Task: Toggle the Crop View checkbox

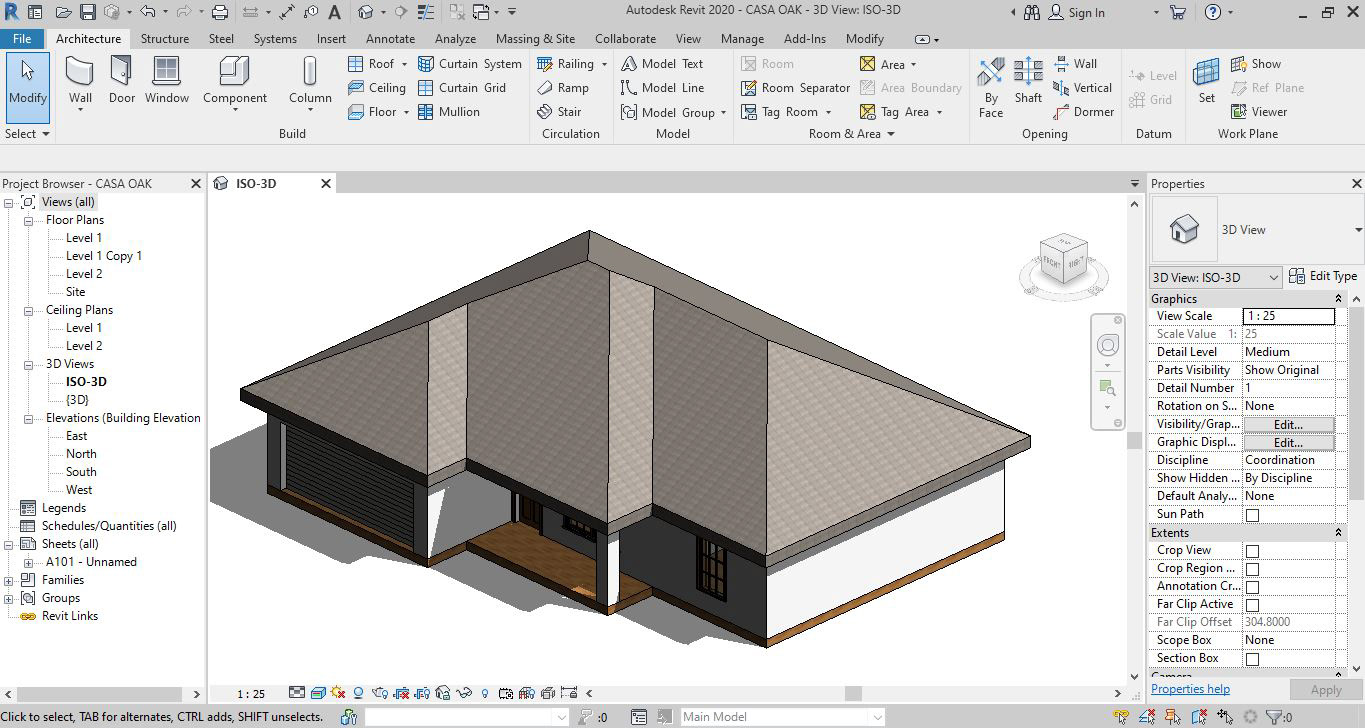Action: (1252, 551)
